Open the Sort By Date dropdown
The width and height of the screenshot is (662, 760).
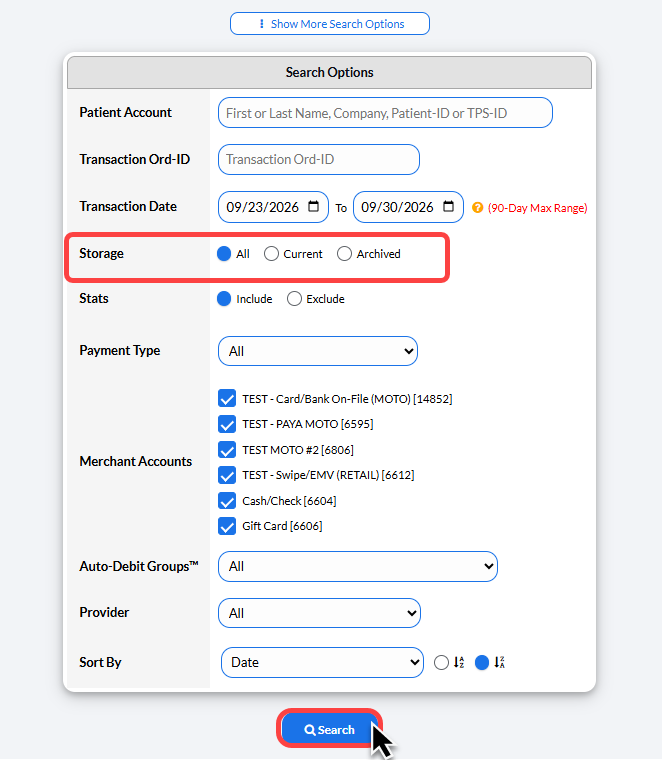pos(322,662)
